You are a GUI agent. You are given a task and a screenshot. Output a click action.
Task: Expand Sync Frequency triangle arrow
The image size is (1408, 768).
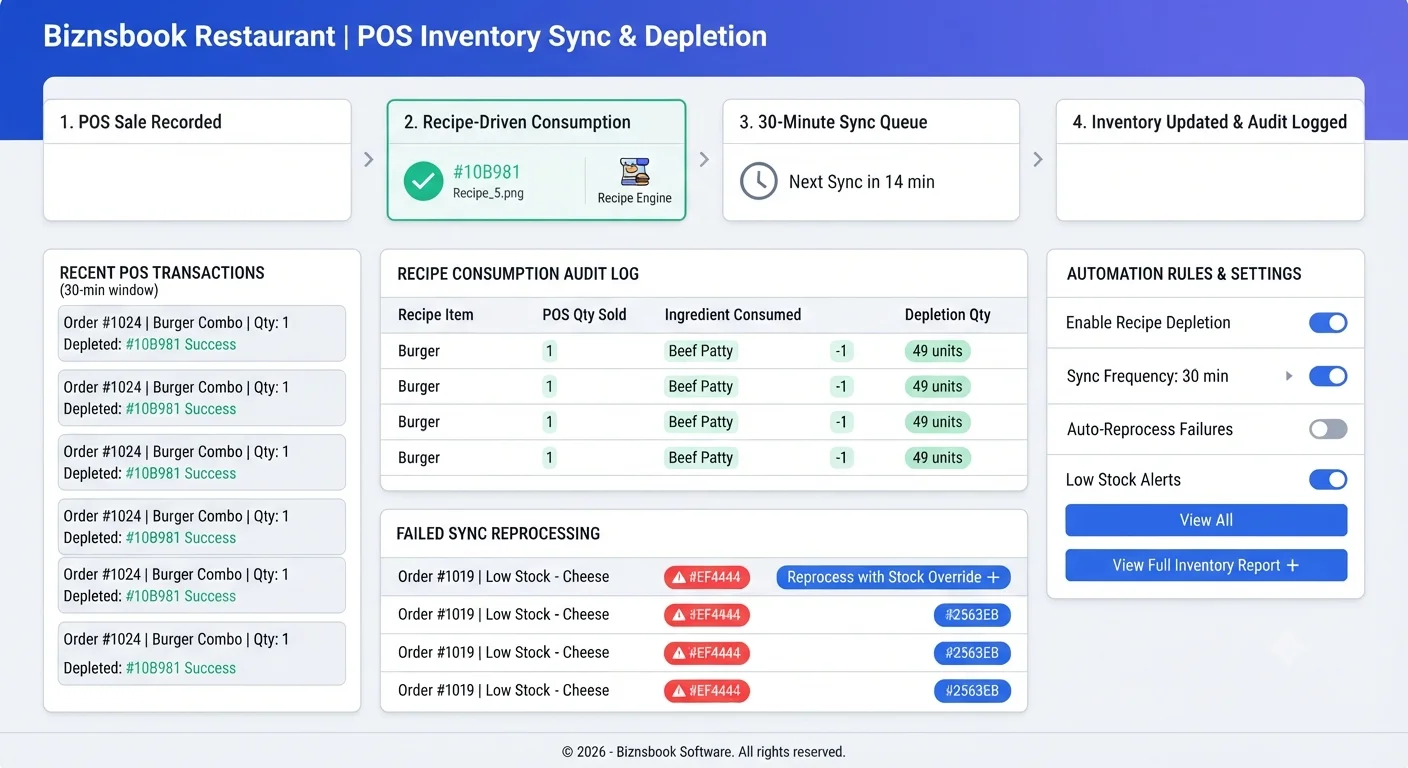coord(1289,376)
